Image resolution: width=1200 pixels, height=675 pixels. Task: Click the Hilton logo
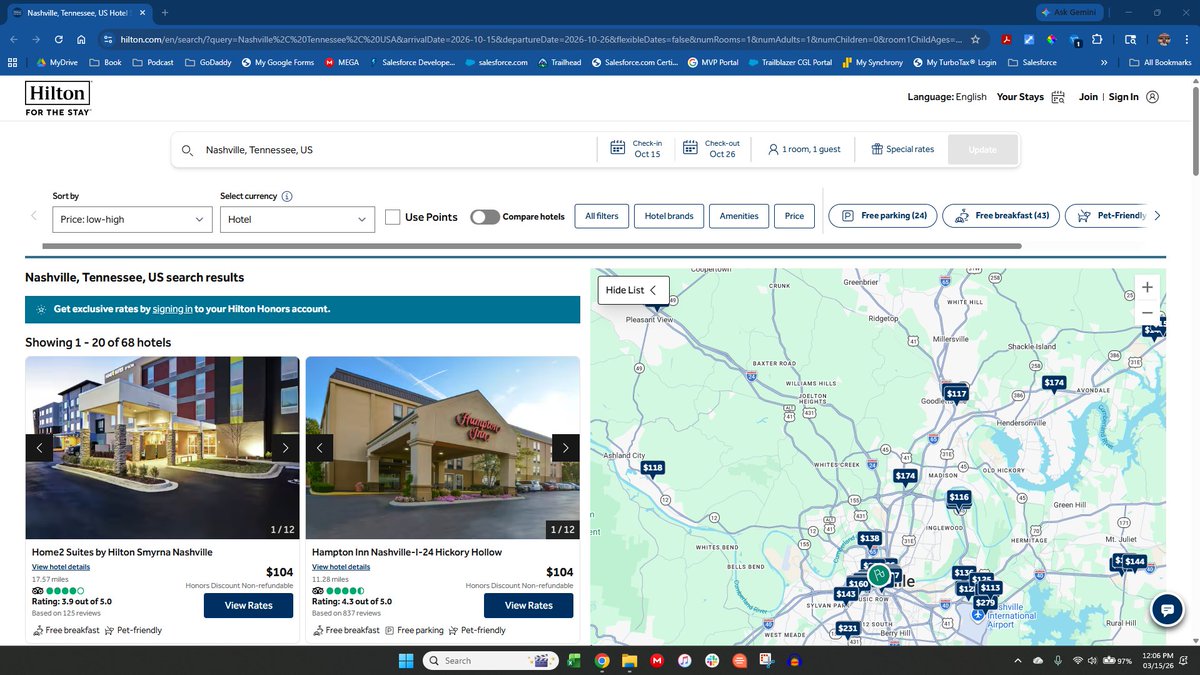[58, 98]
